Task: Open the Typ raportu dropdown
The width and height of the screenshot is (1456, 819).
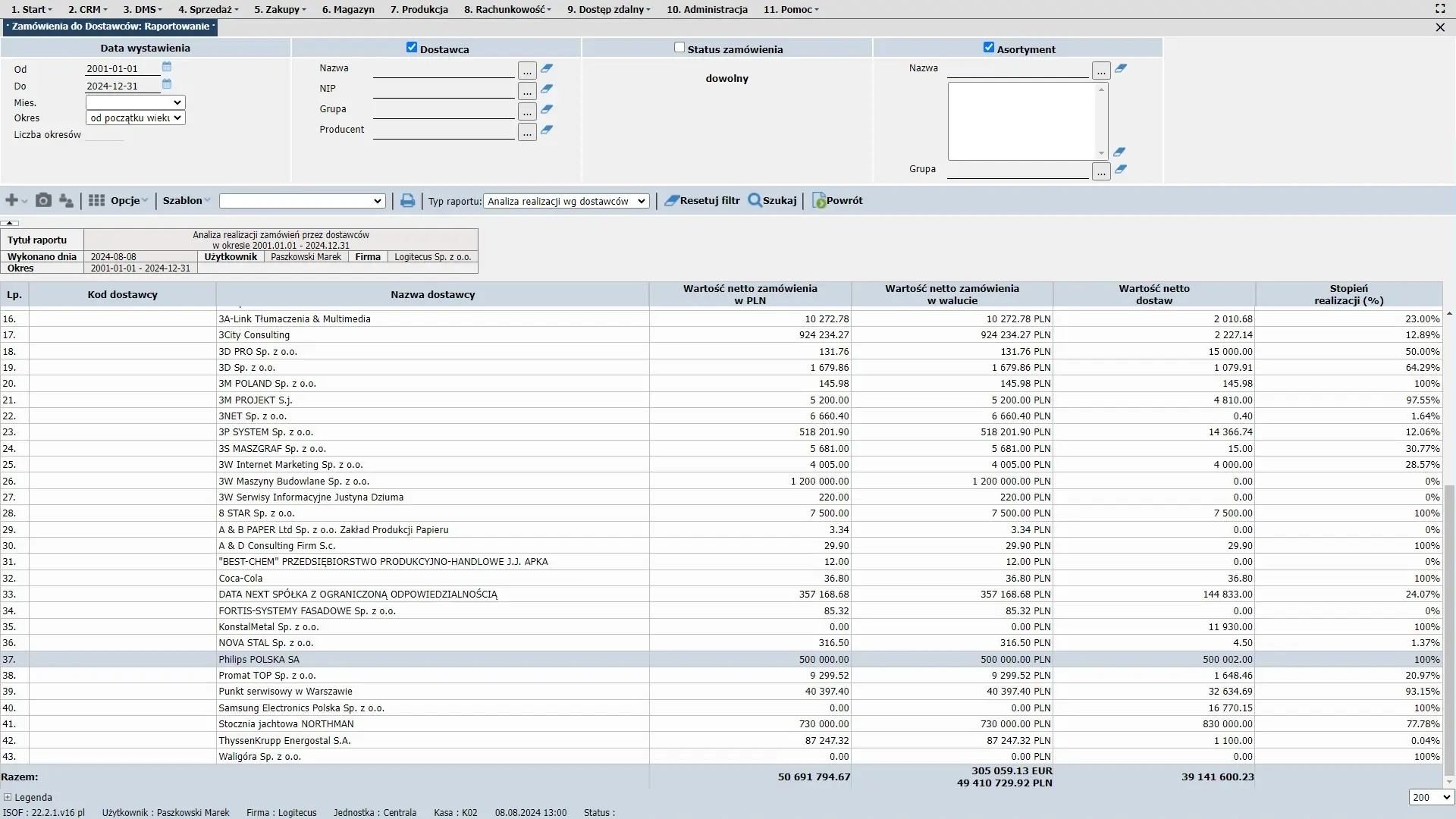Action: (x=566, y=201)
